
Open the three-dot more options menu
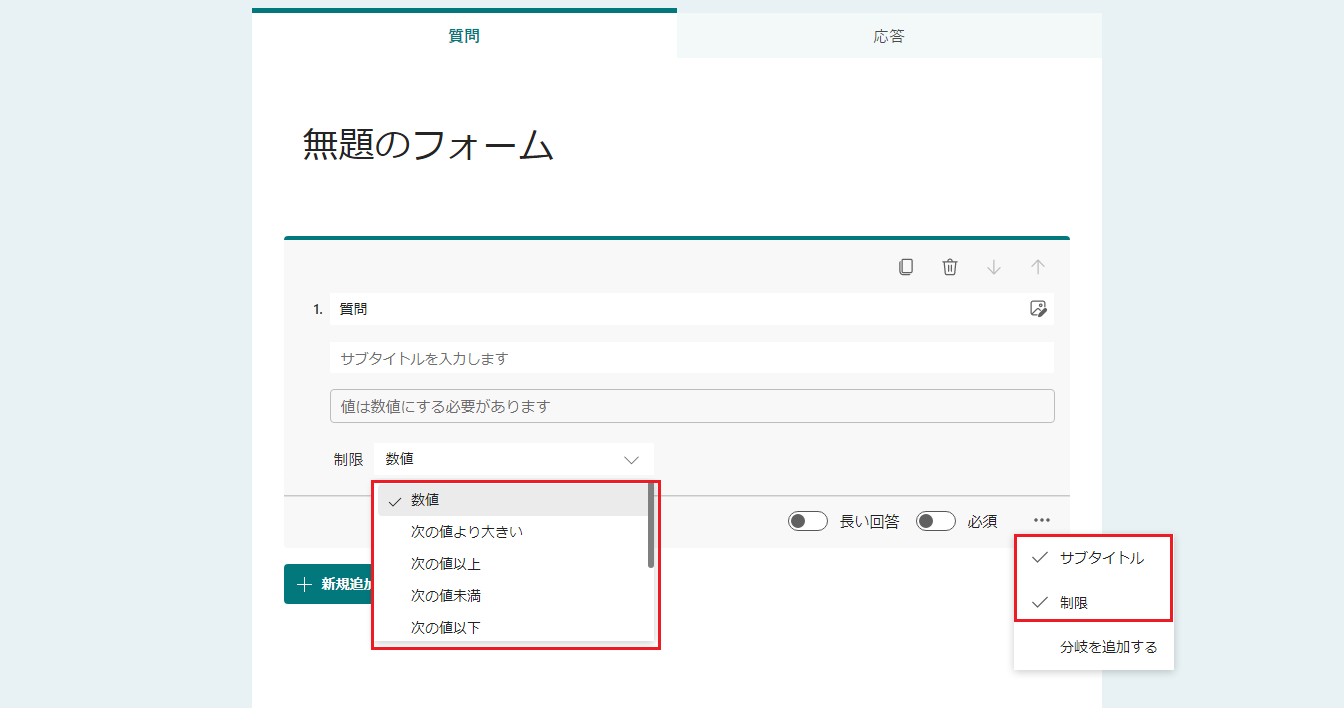(x=1042, y=520)
